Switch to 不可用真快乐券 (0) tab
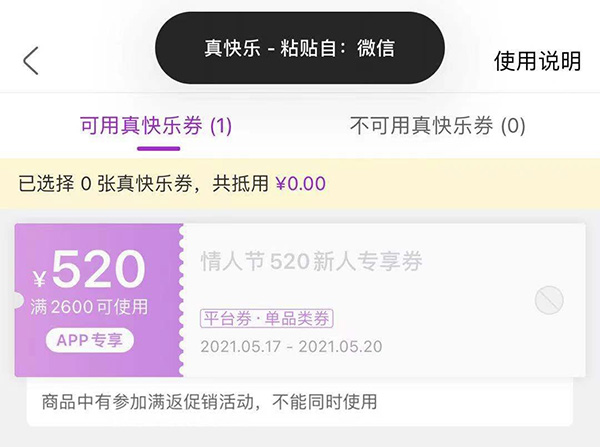 tap(438, 126)
